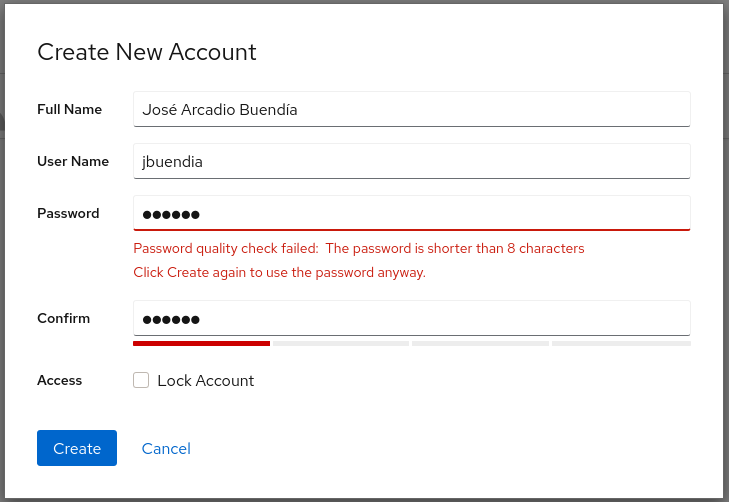729x502 pixels.
Task: Click the Access label
Action: coord(59,380)
